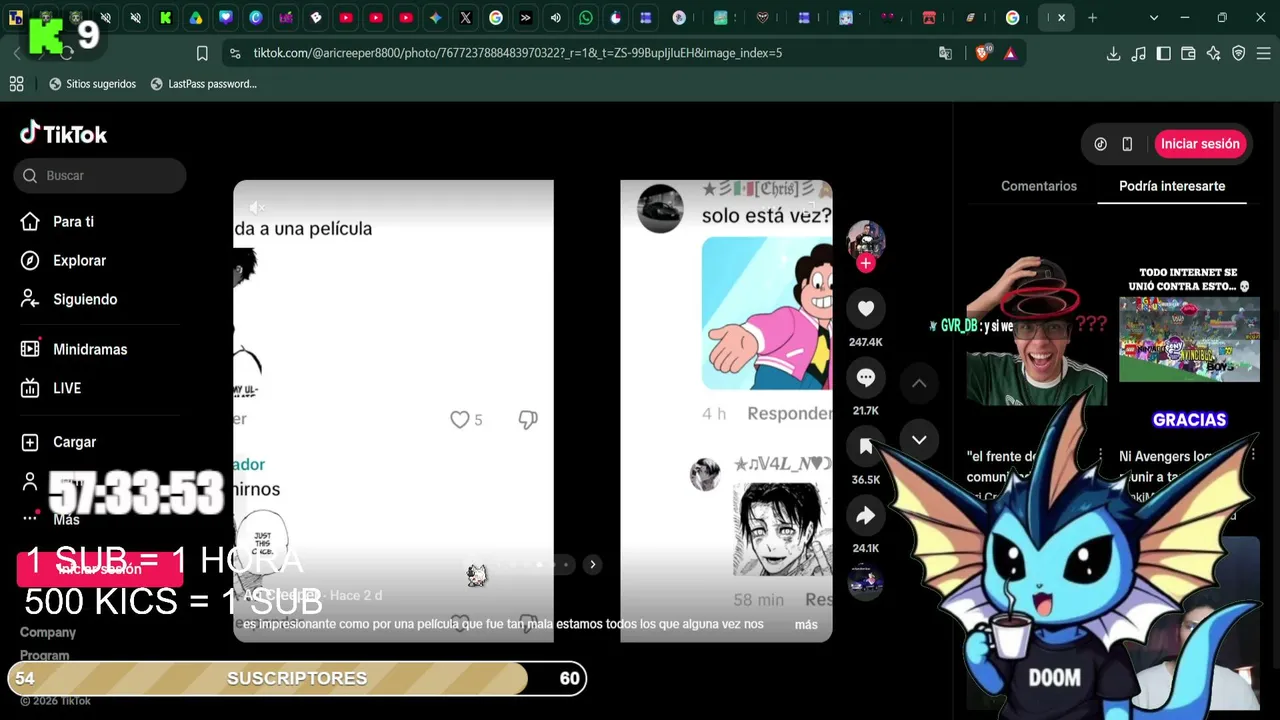
Task: Close the active TikTok tab
Action: click(x=1061, y=17)
